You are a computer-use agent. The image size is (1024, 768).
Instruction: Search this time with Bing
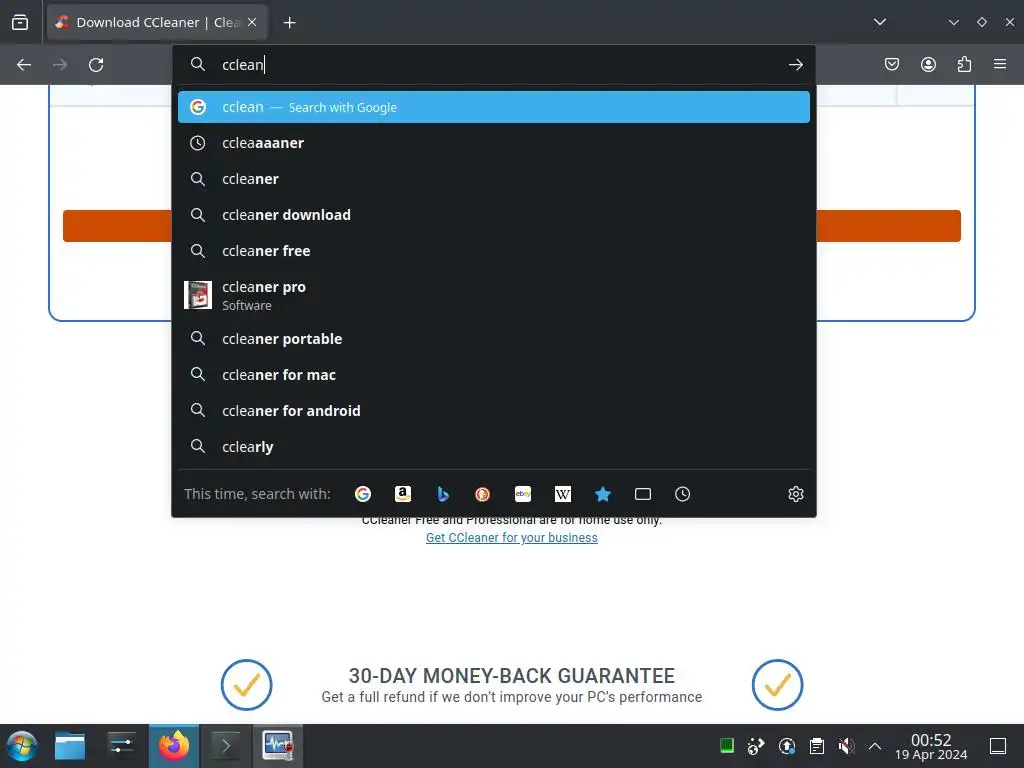click(x=443, y=494)
